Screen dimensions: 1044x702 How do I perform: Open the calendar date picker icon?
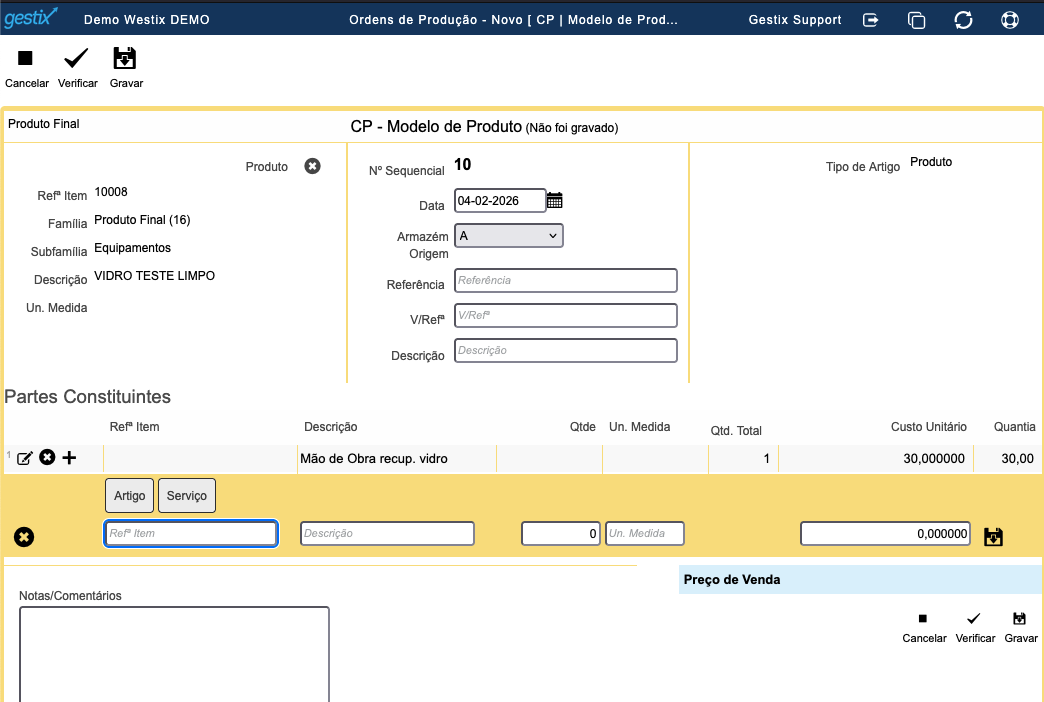point(555,201)
